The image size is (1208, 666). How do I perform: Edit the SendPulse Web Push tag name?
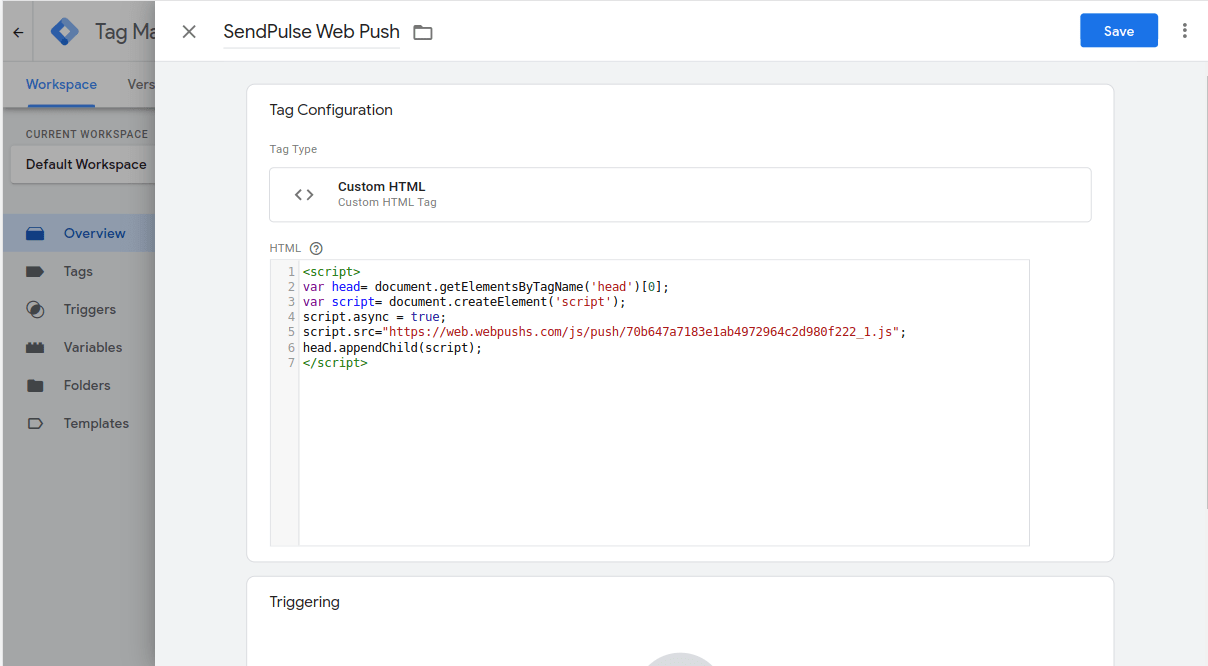pyautogui.click(x=311, y=32)
